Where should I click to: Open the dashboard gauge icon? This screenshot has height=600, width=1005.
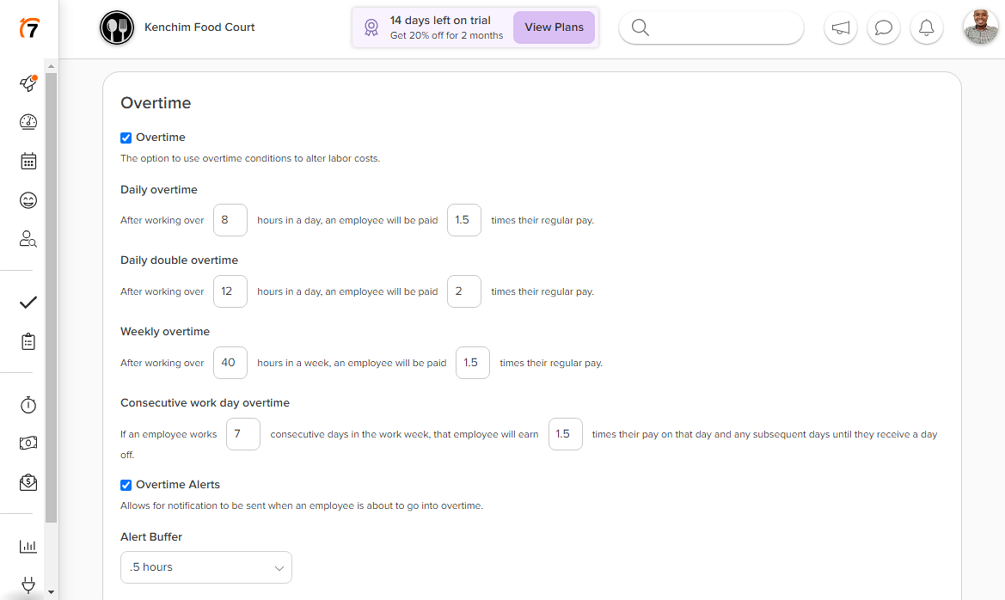click(28, 122)
